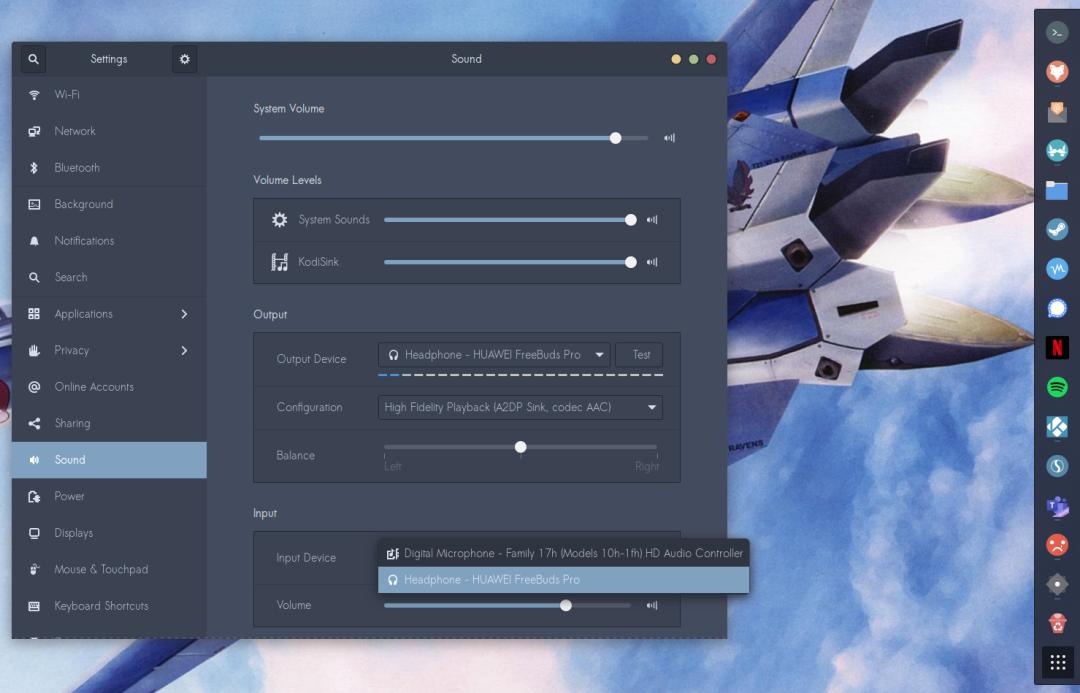Open the Terminal from the dock
Screen dimensions: 1080x693
pos(1057,32)
